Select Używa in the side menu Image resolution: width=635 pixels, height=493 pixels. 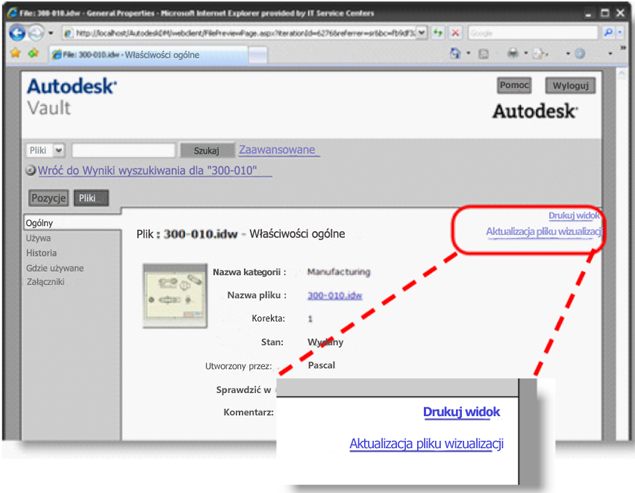click(x=38, y=238)
